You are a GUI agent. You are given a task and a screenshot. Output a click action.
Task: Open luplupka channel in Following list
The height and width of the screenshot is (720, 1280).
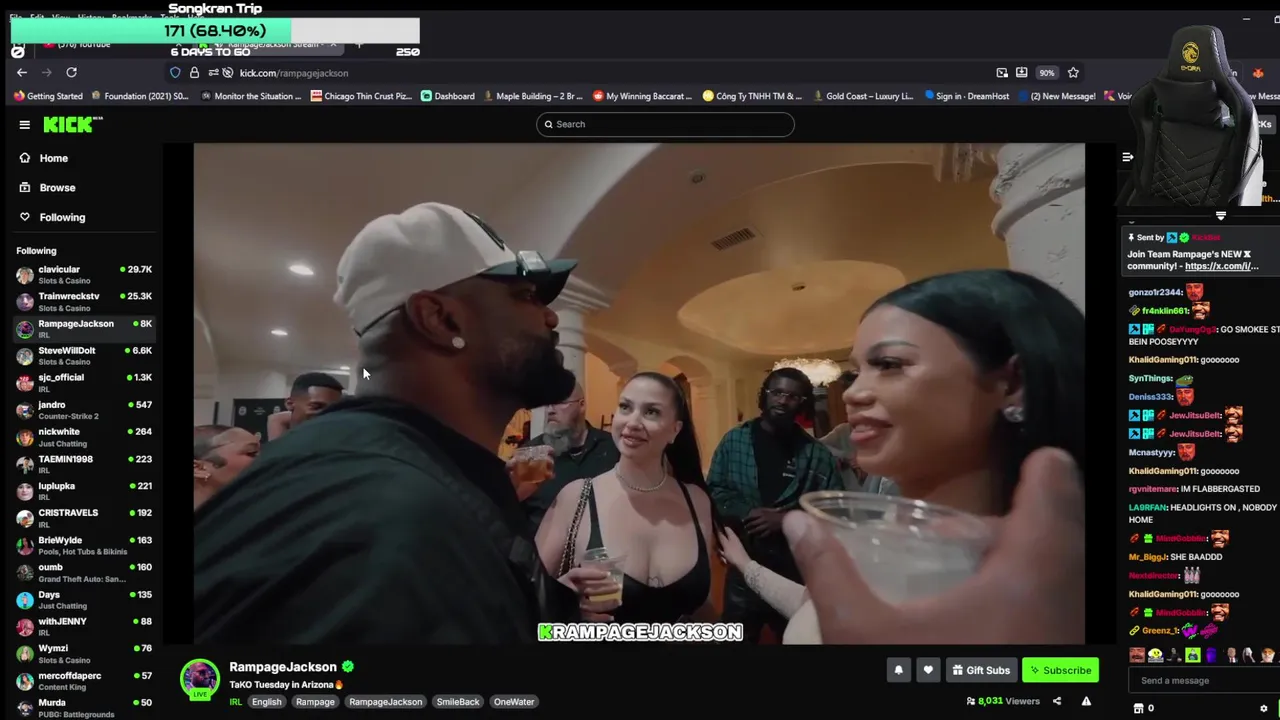pyautogui.click(x=84, y=490)
